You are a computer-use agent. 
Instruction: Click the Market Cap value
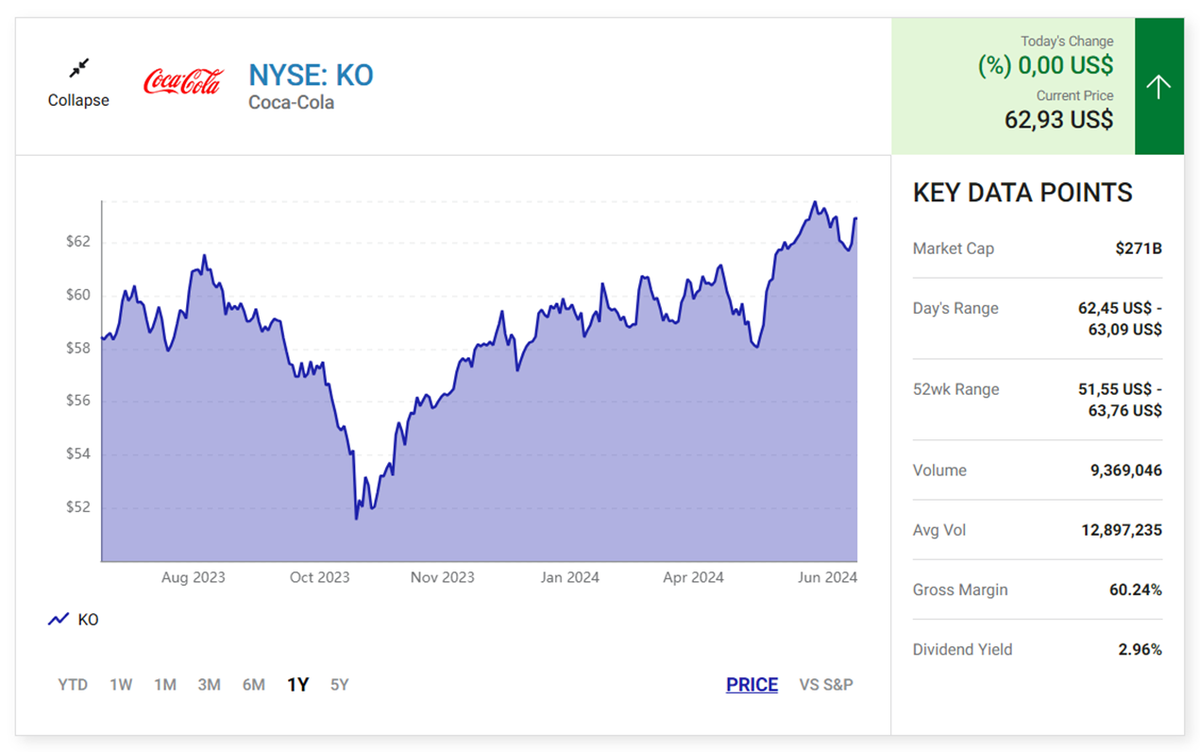point(1138,248)
